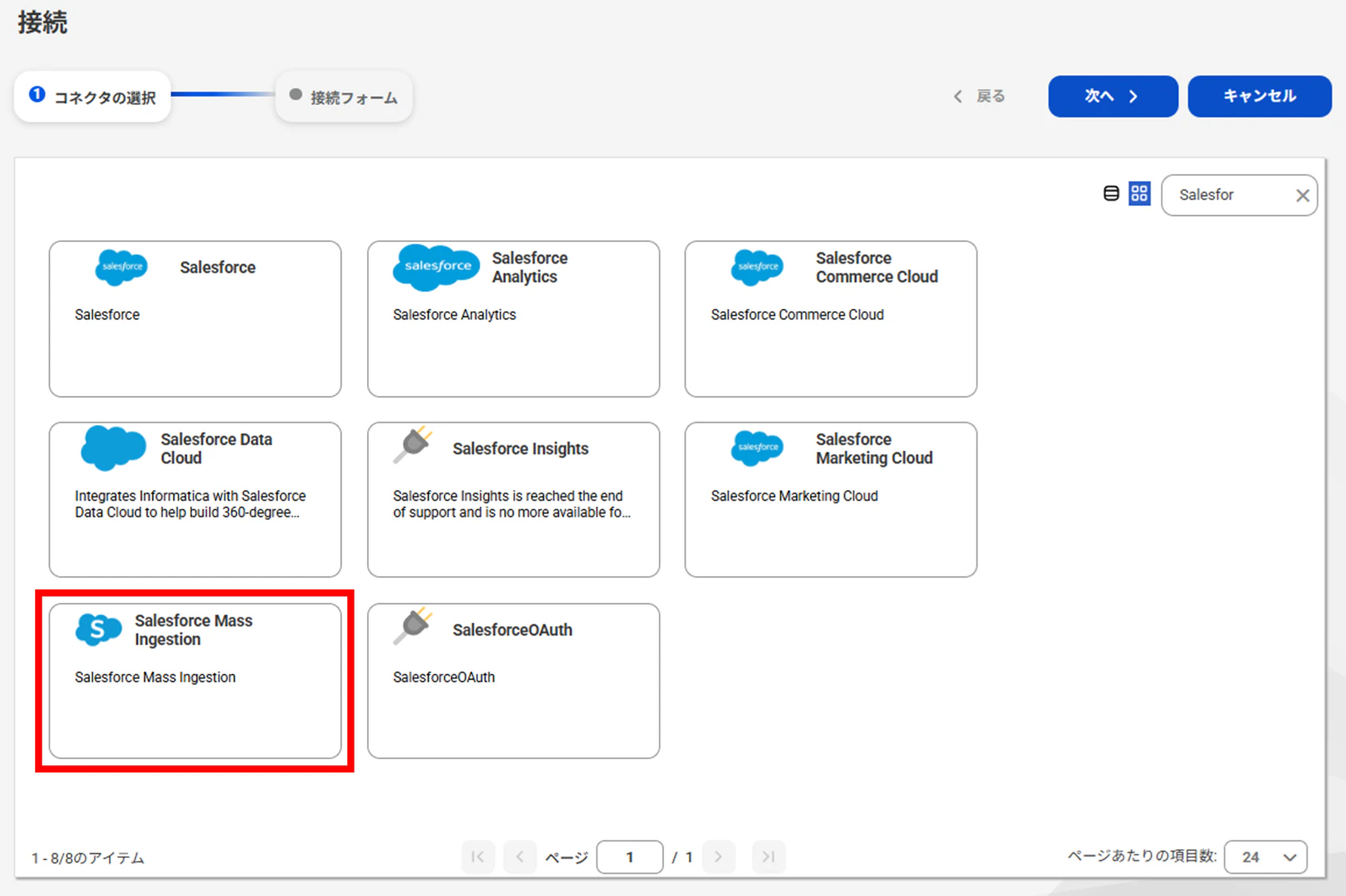Click the Integrates Informatica with Salesforce description
Screen dimensions: 1346x896
click(x=190, y=504)
